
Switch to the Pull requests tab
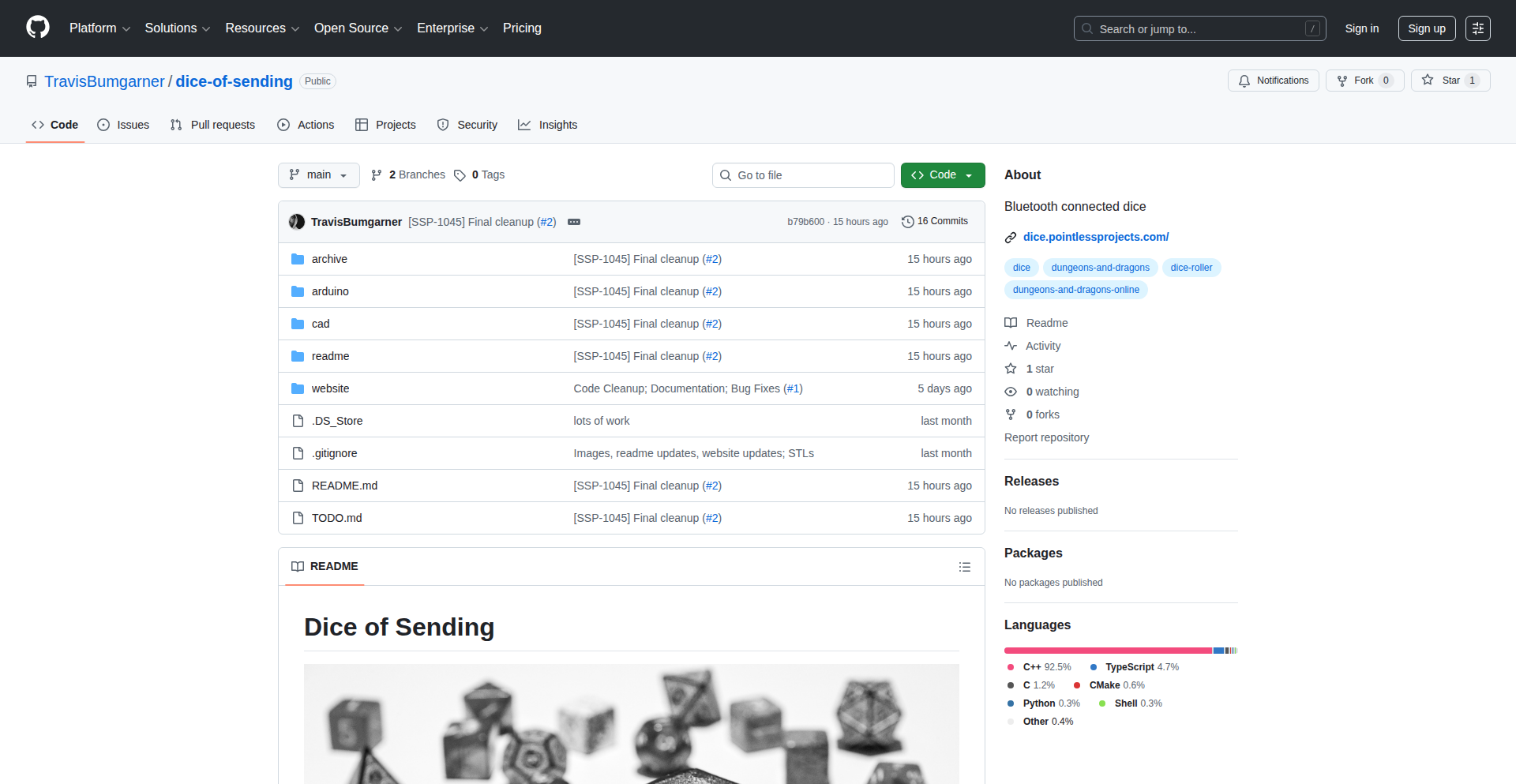click(x=212, y=125)
